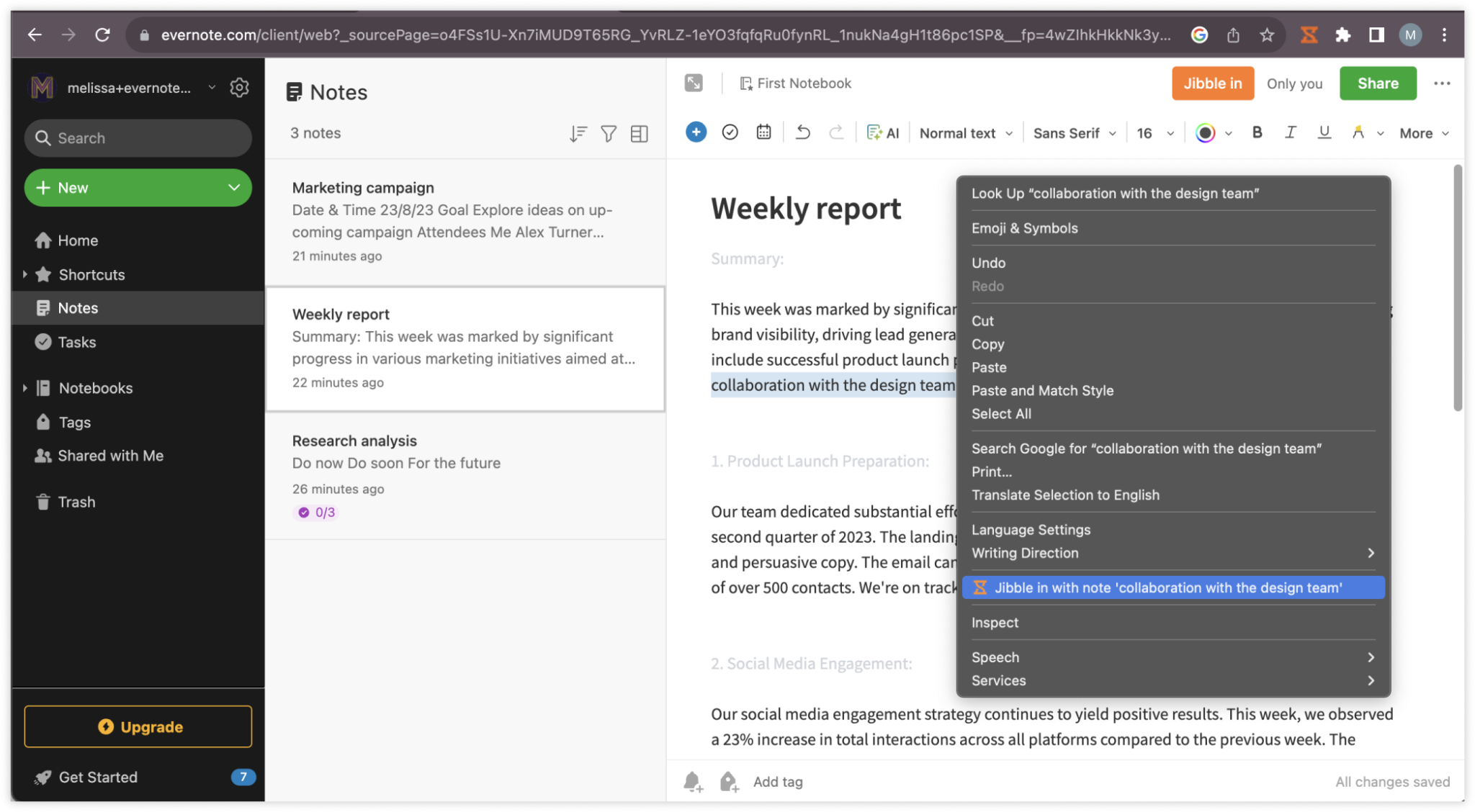Set a reminder using the bell icon
Viewport: 1475px width, 812px height.
coord(692,781)
